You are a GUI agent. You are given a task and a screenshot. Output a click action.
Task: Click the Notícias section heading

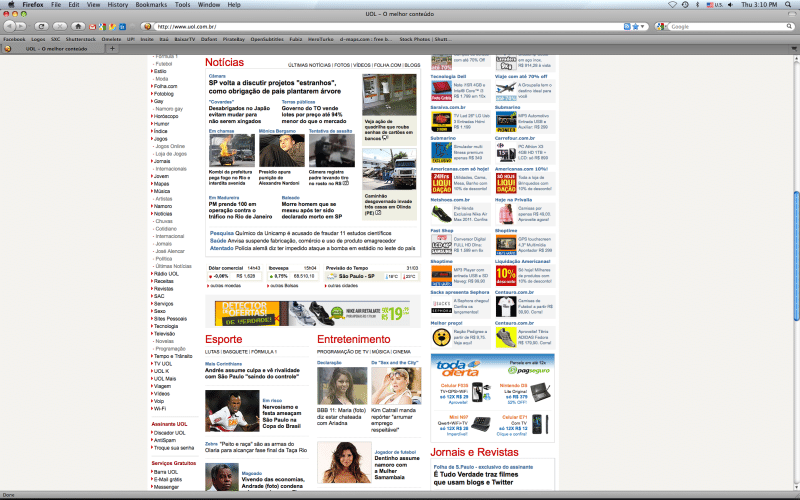pos(224,62)
